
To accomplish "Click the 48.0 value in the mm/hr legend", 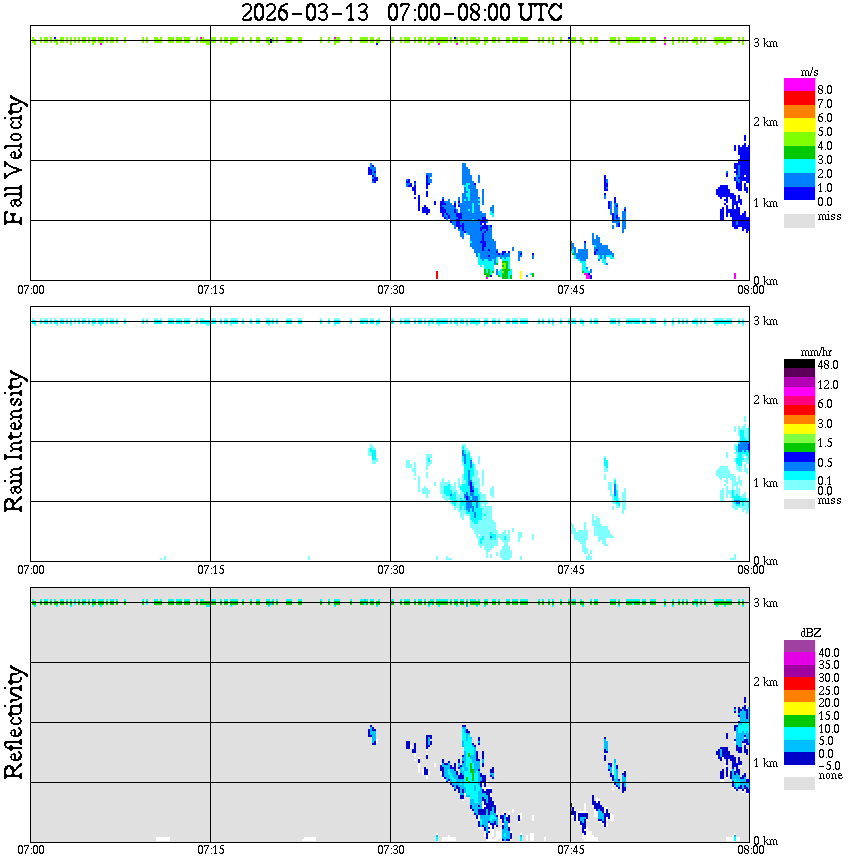I will pos(828,365).
